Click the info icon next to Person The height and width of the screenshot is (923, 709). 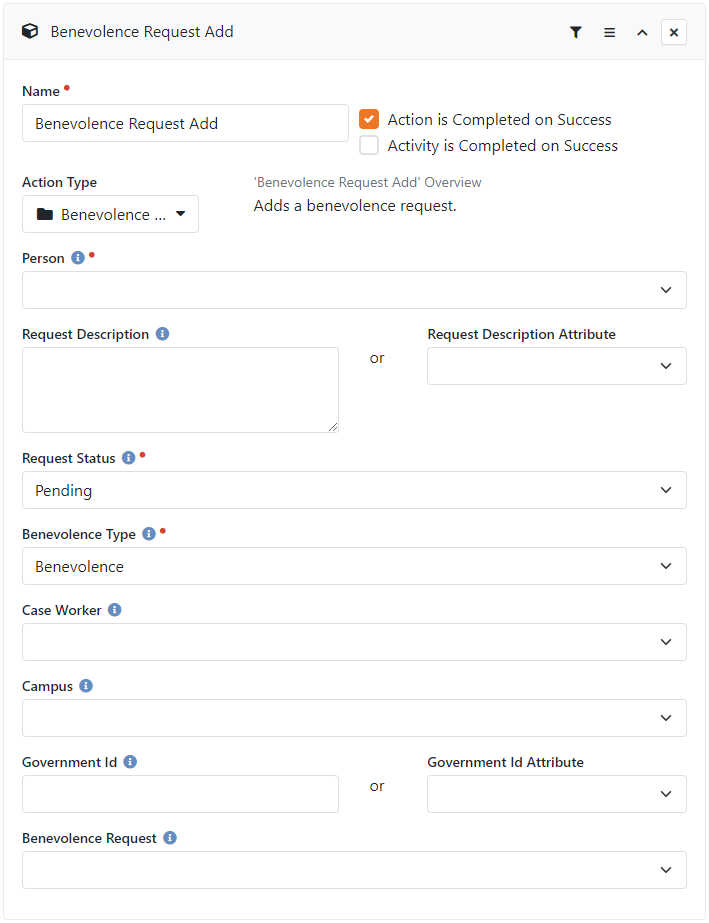[78, 258]
